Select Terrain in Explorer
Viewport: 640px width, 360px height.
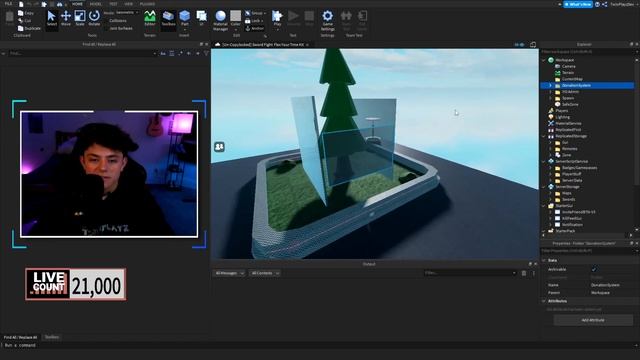point(568,73)
